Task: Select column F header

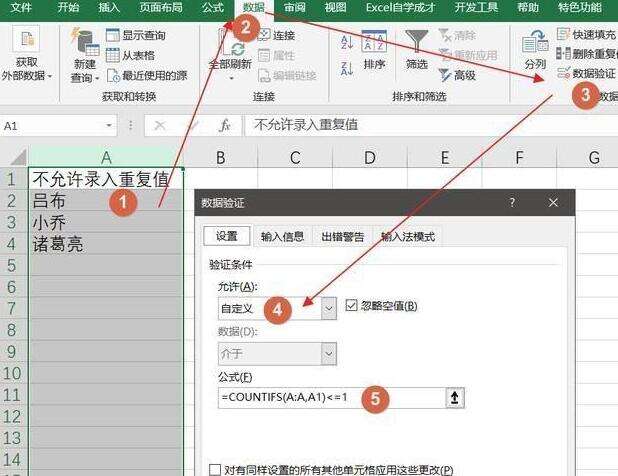Action: 519,157
